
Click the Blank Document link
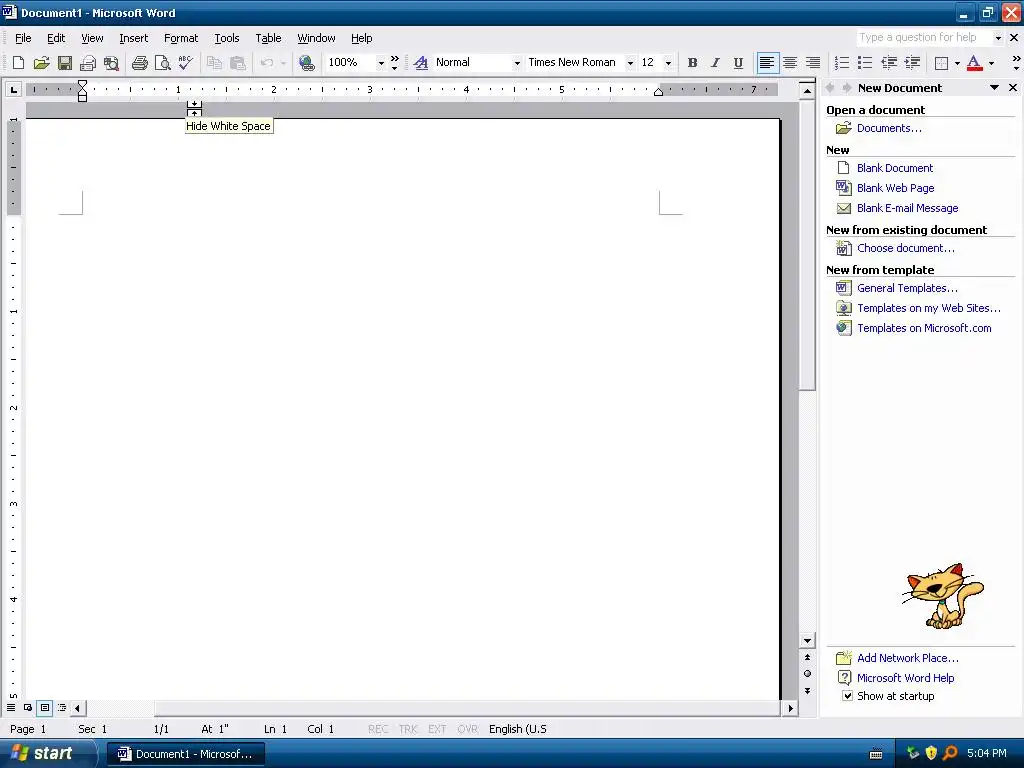pyautogui.click(x=895, y=168)
